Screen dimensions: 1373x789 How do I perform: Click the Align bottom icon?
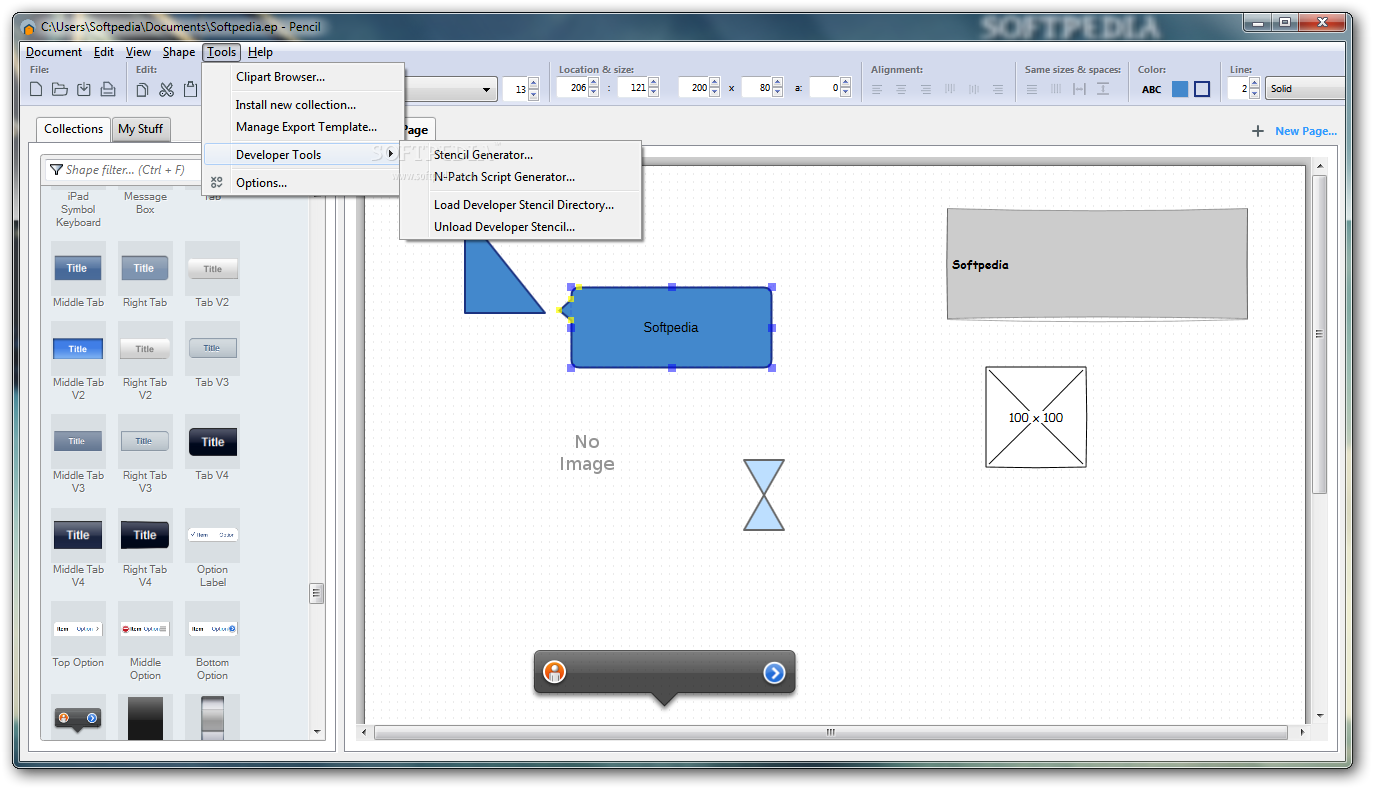pos(997,89)
